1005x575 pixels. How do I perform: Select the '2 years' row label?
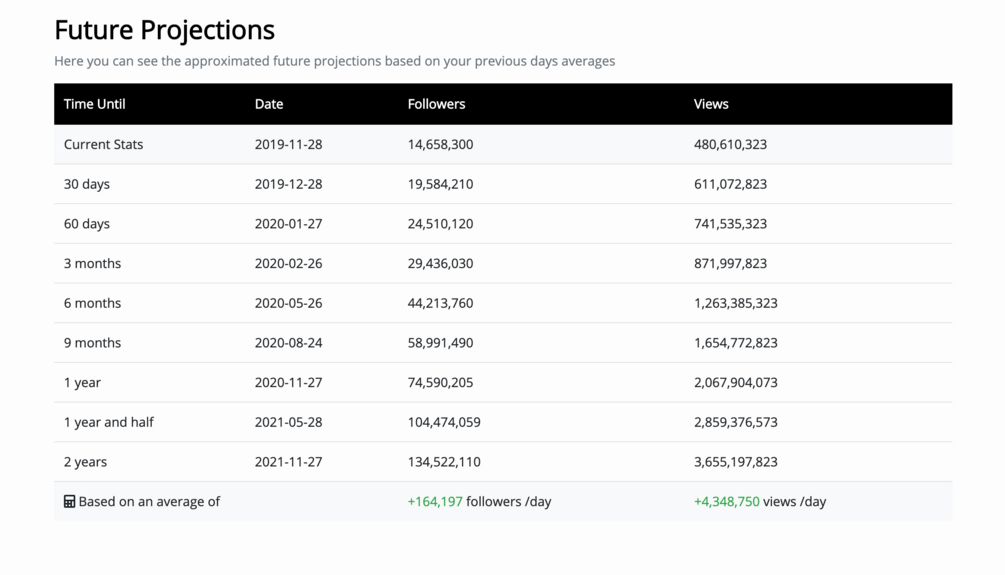tap(85, 462)
